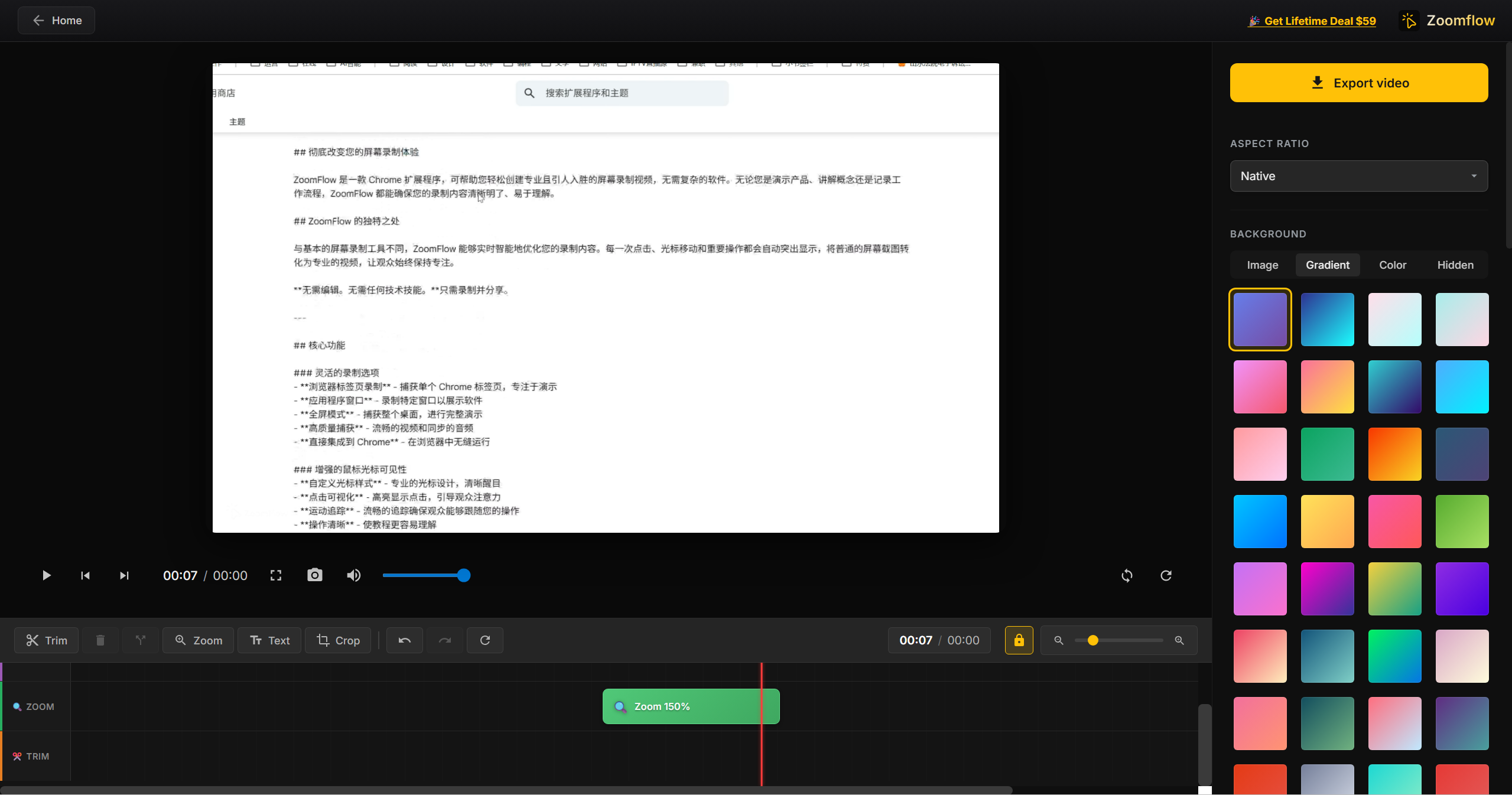
Task: Add a Crop with the Crop tool
Action: (338, 640)
